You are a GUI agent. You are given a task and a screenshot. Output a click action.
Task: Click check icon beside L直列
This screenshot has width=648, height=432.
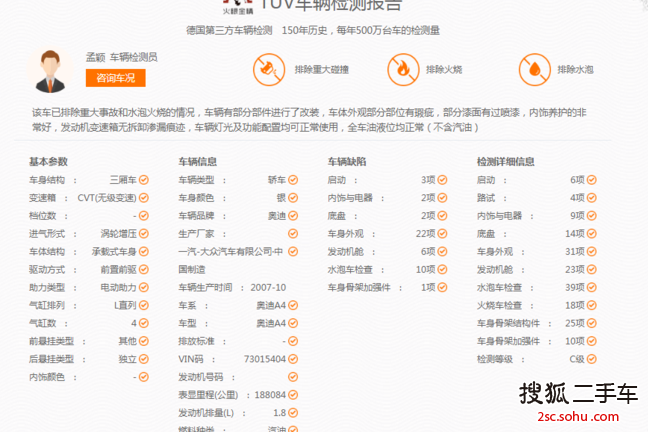coord(144,305)
